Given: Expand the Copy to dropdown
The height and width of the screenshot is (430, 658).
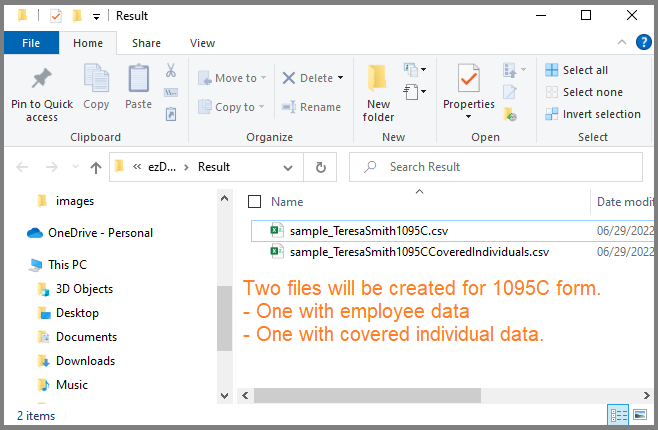Looking at the screenshot, I should (x=261, y=107).
